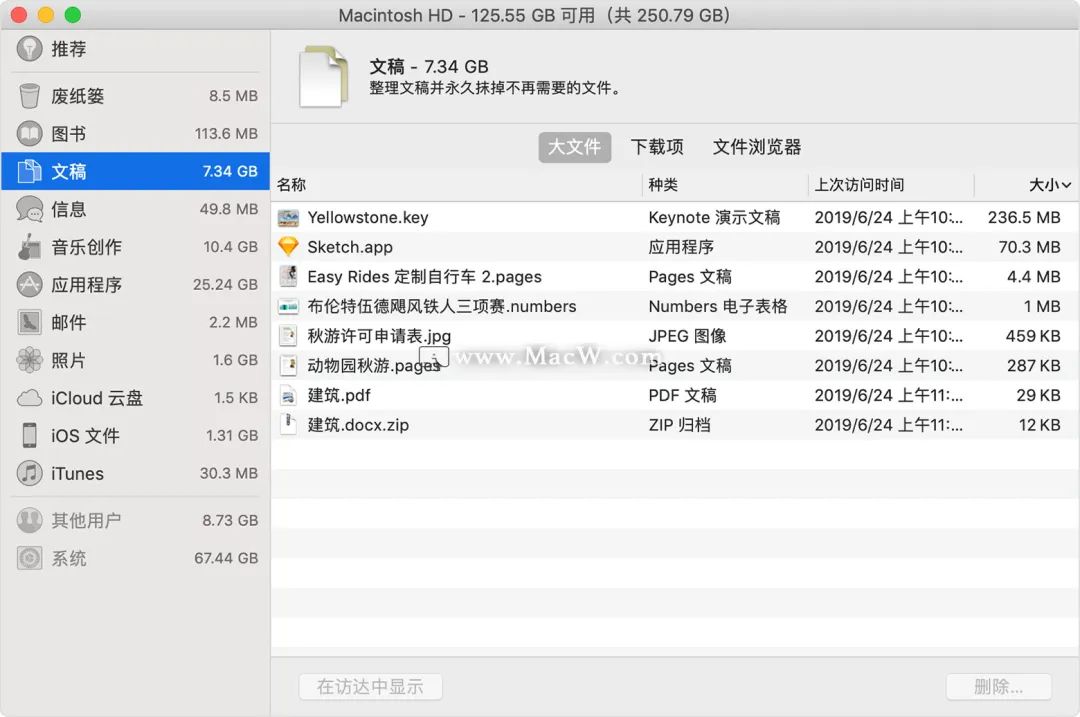Click the Easy Rides pages file icon
The width and height of the screenshot is (1080, 717).
288,276
